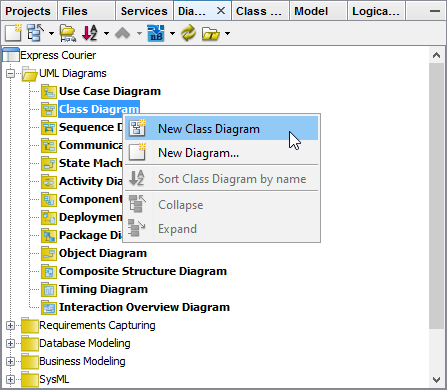The height and width of the screenshot is (390, 447).
Task: Click the gray Move Up arrow icon
Action: tap(123, 33)
